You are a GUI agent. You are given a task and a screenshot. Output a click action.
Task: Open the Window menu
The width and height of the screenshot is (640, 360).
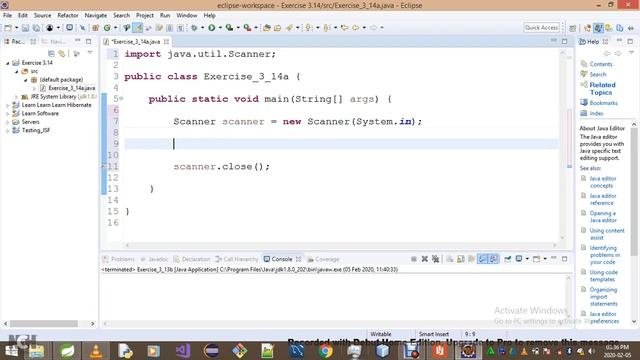tap(187, 15)
